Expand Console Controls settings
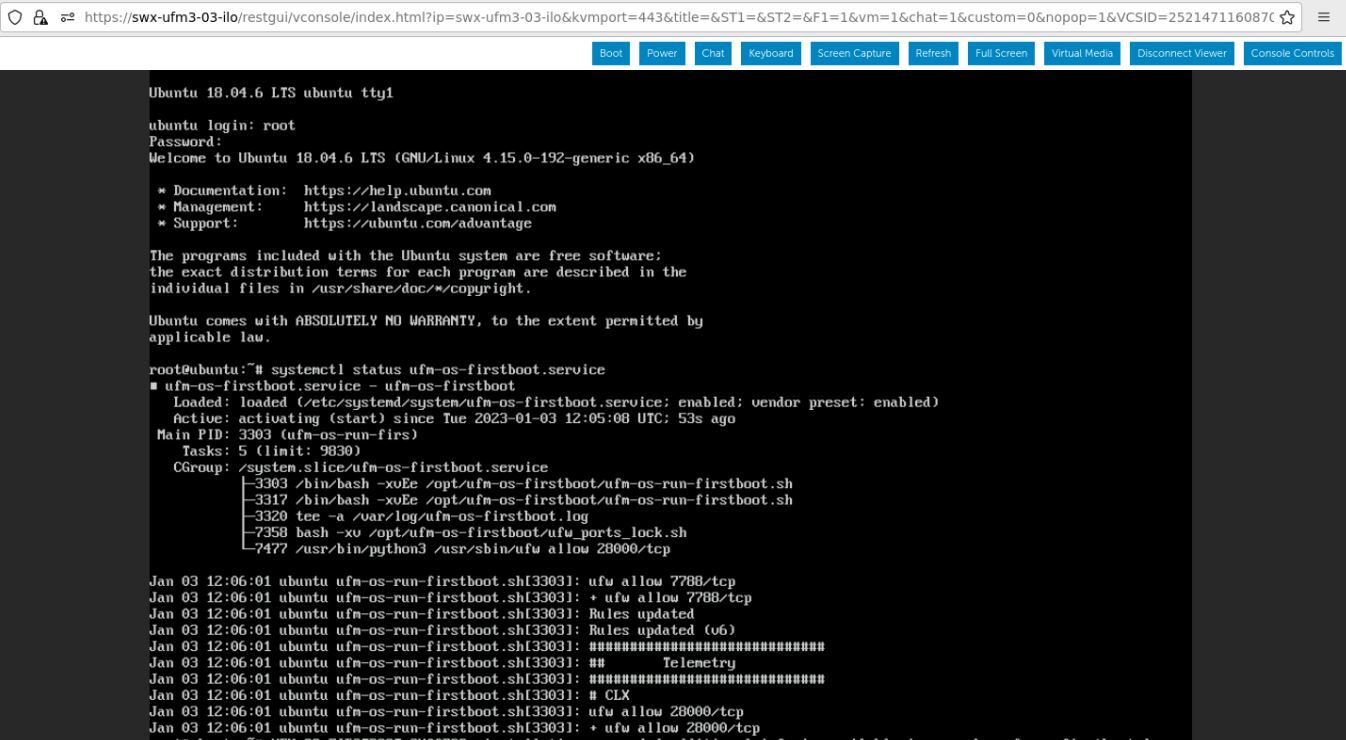The height and width of the screenshot is (740, 1346). click(1292, 53)
